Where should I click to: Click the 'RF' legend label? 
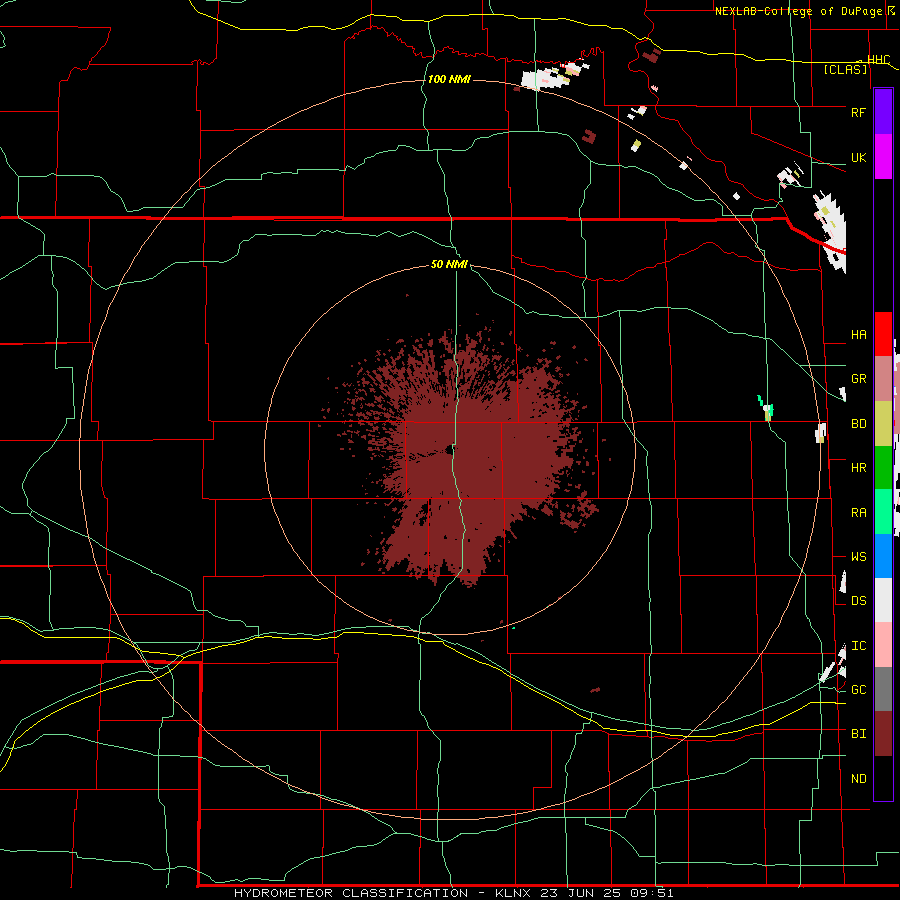click(x=858, y=112)
